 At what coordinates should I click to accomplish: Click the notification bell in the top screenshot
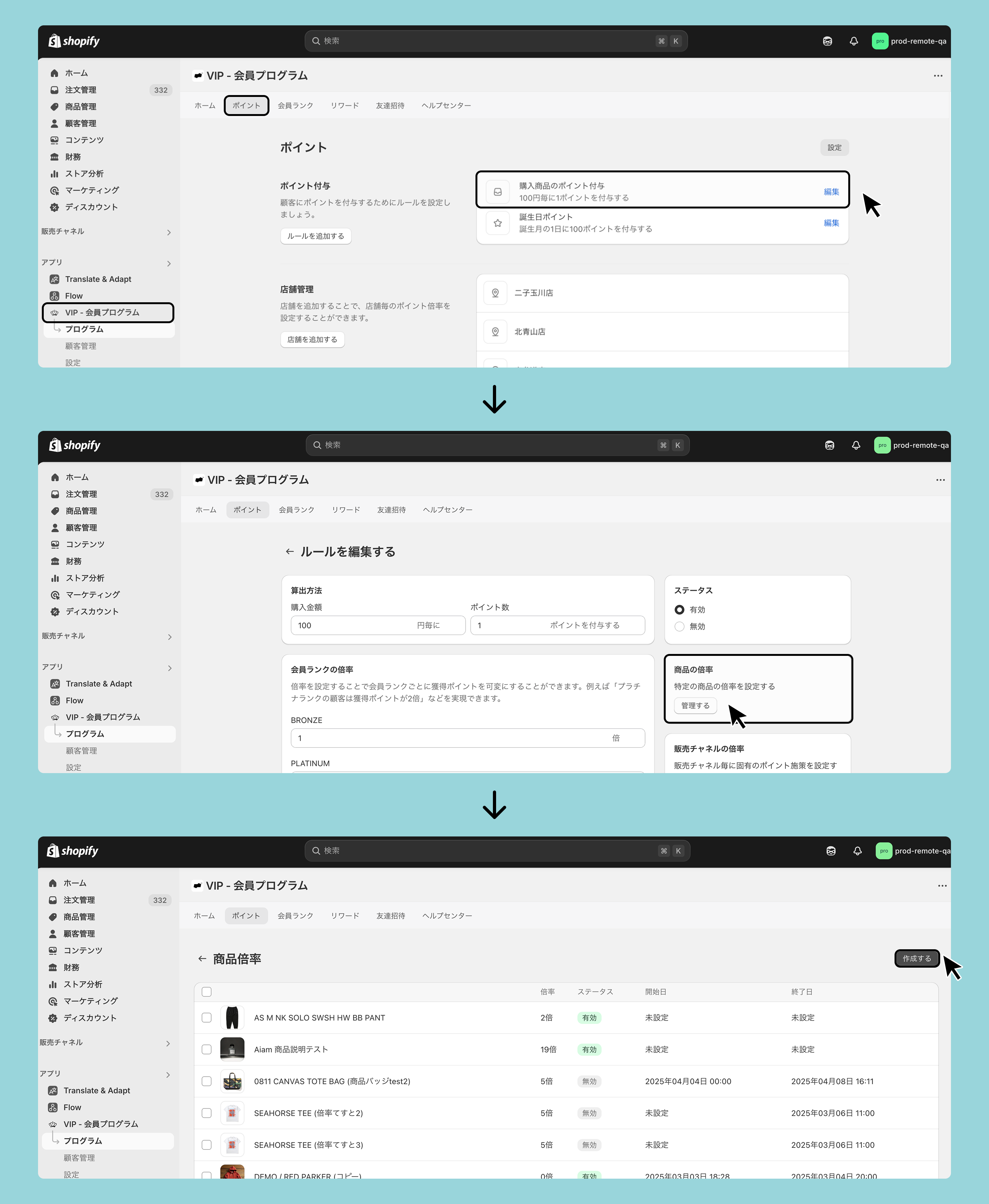coord(853,41)
